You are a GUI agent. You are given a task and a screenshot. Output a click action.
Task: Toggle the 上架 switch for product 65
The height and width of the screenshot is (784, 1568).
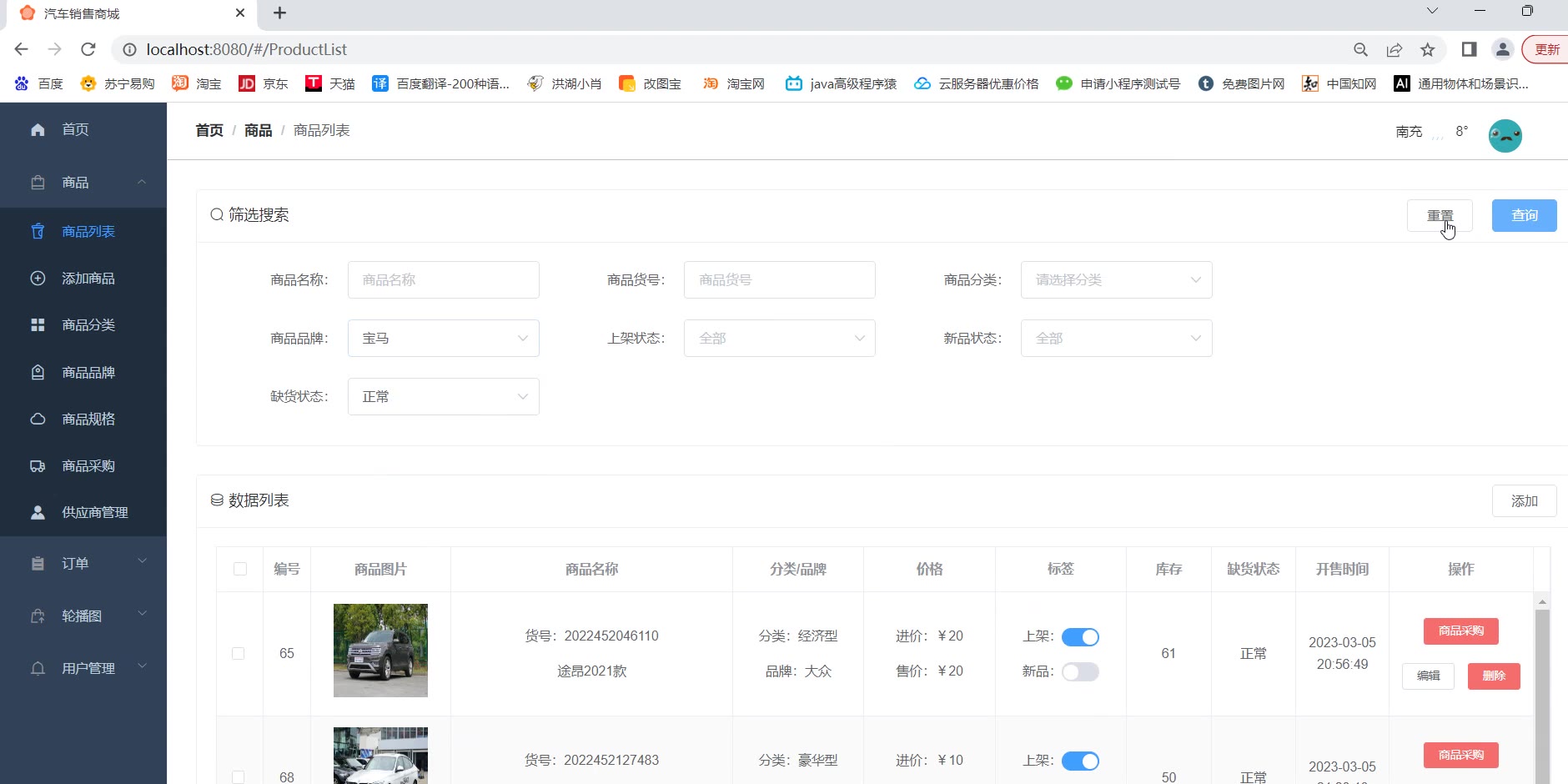(1080, 637)
